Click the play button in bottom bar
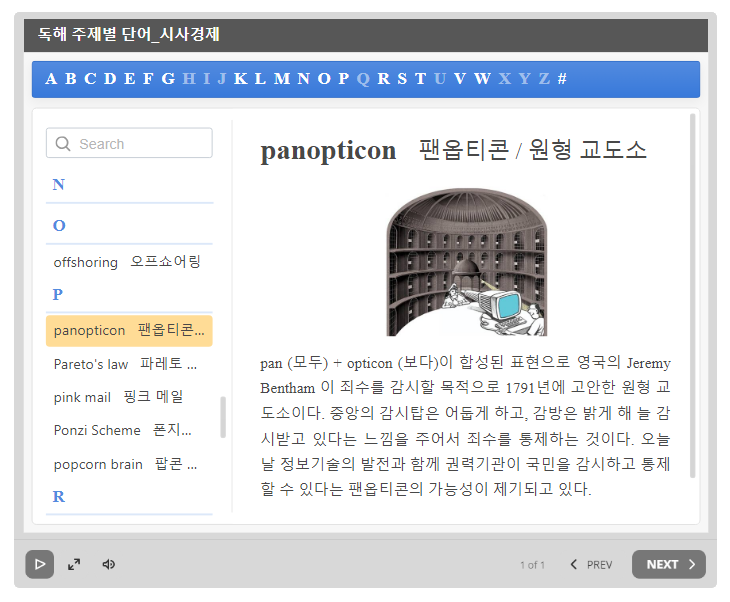Viewport: 730px width, 602px height. tap(39, 564)
